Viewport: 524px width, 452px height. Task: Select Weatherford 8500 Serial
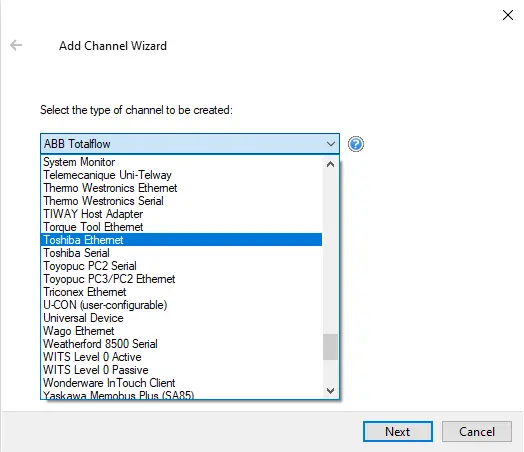(181, 344)
